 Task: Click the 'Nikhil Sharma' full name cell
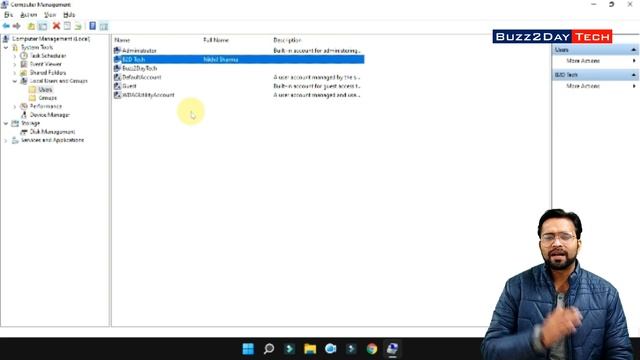[220, 60]
